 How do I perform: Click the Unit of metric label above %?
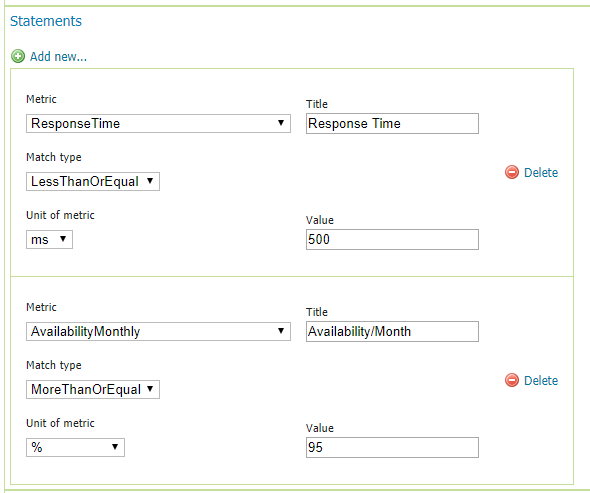(x=60, y=423)
